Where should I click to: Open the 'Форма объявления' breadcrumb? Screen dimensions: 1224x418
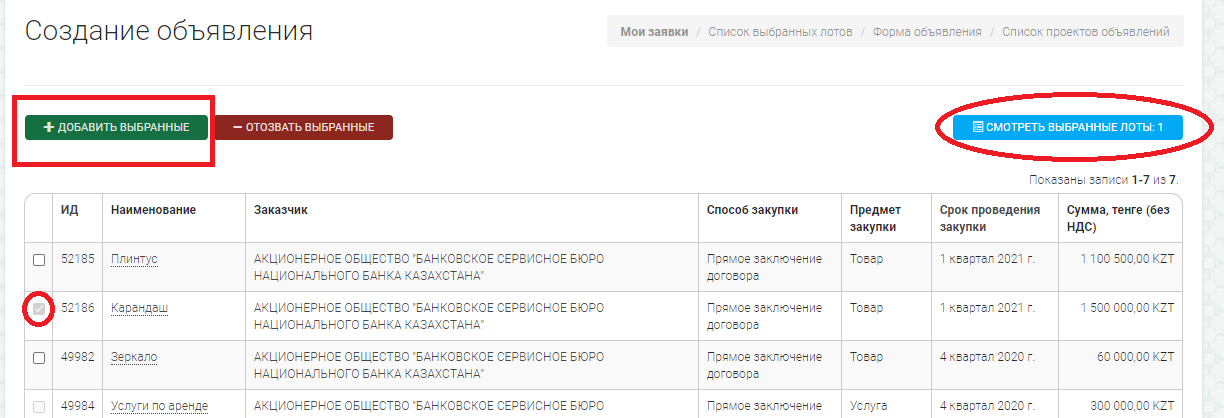coord(927,32)
